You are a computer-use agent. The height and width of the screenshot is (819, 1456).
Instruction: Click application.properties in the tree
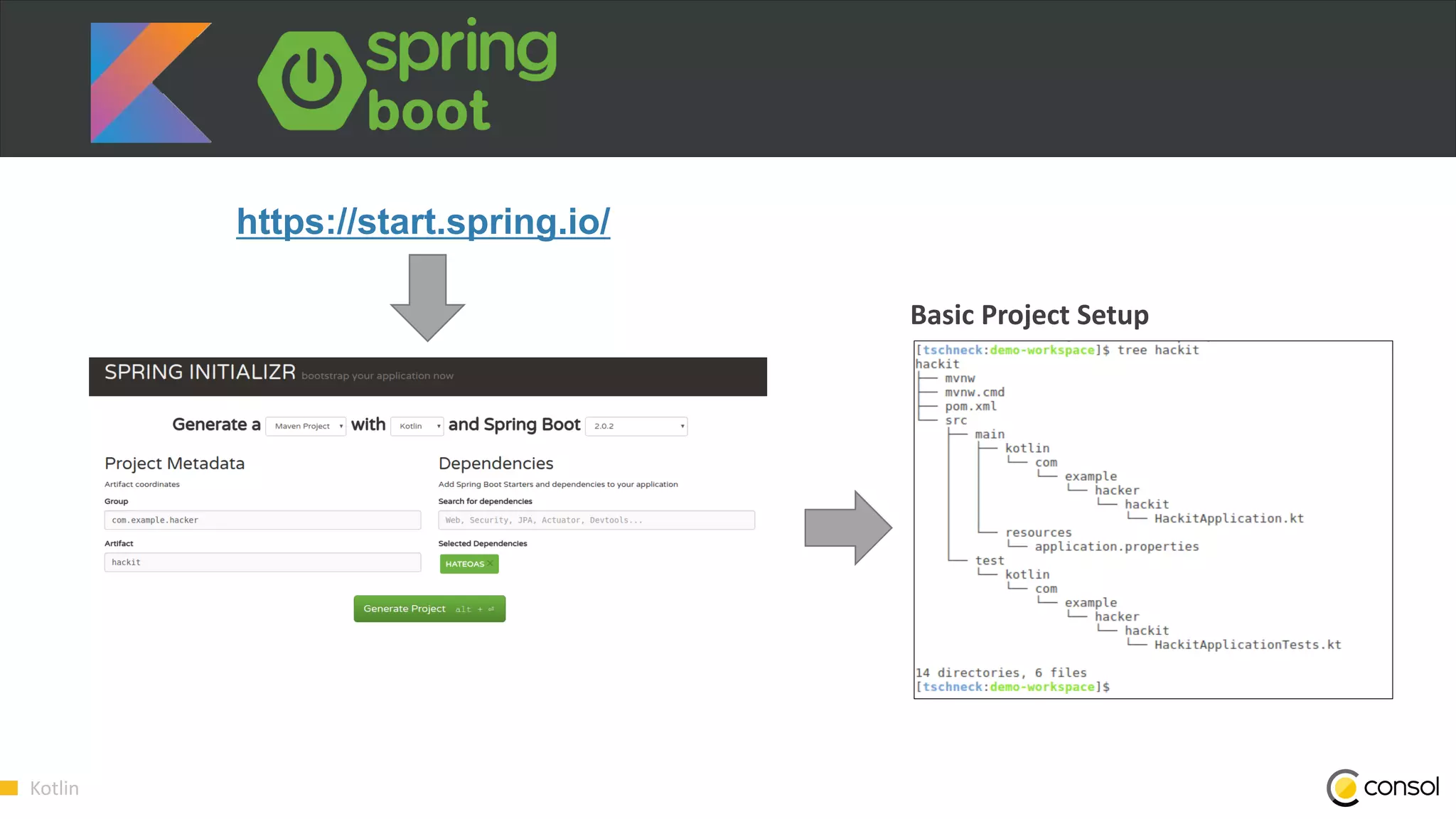click(x=1117, y=547)
